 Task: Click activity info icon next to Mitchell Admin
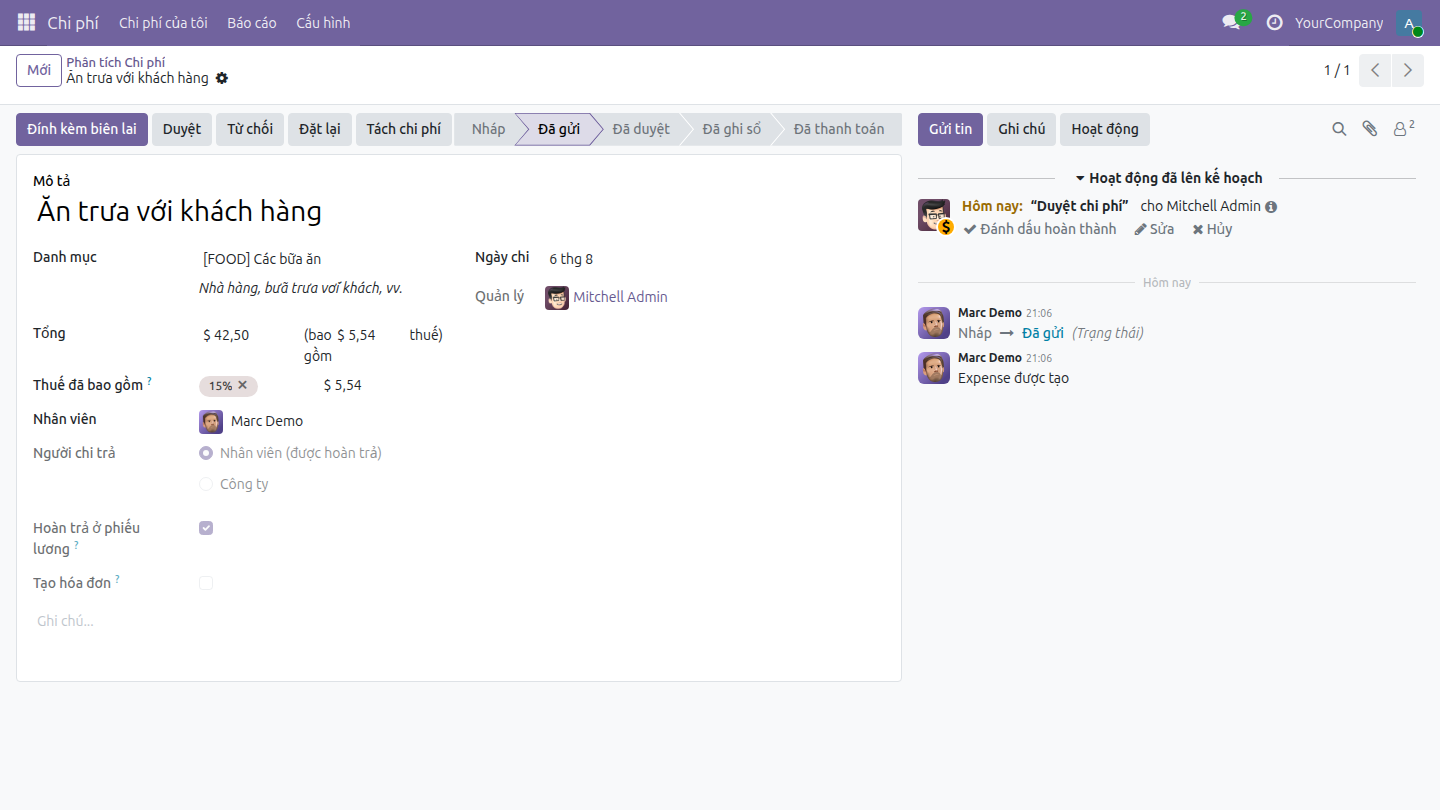tap(1271, 207)
